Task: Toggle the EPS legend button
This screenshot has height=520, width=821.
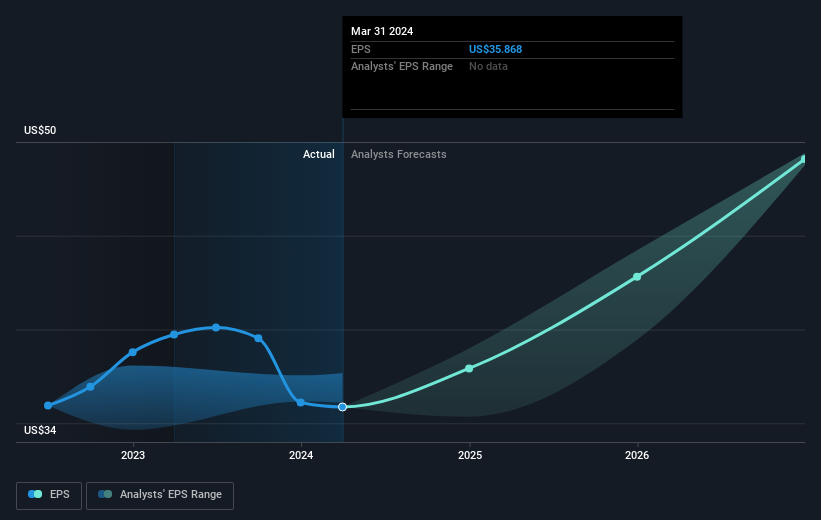Action: pos(49,495)
